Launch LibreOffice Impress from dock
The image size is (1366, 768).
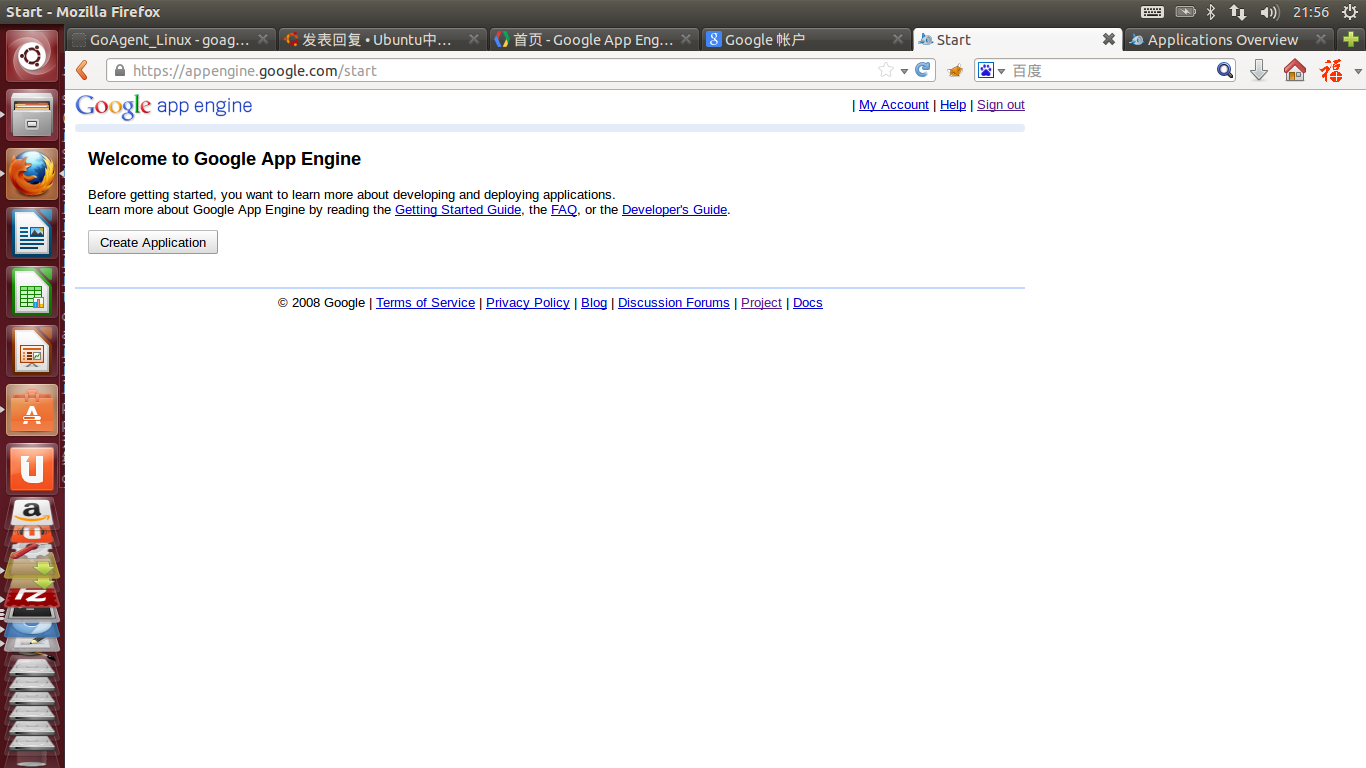32,351
